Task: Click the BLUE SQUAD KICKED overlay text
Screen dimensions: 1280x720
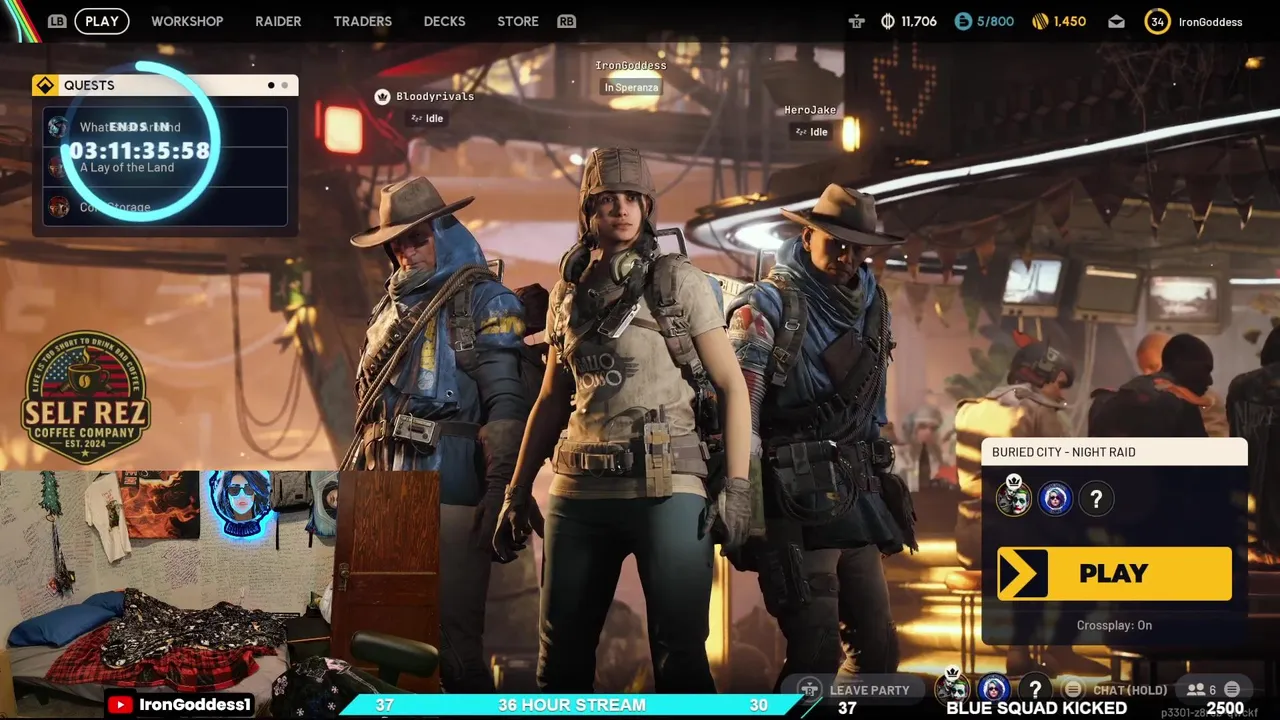Action: point(1036,708)
